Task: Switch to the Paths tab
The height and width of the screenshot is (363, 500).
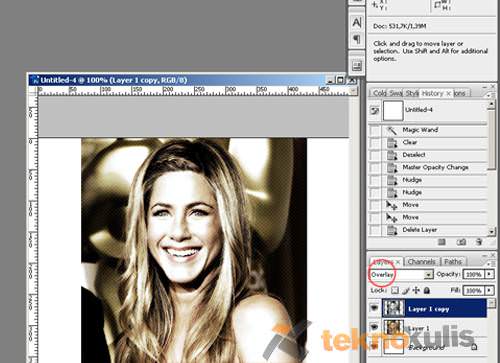Action: click(x=453, y=262)
